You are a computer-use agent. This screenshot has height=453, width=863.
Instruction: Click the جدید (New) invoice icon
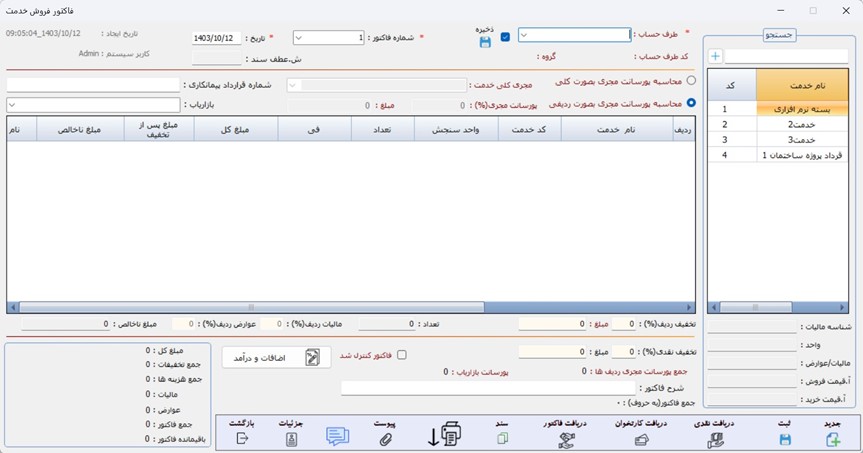(x=833, y=438)
